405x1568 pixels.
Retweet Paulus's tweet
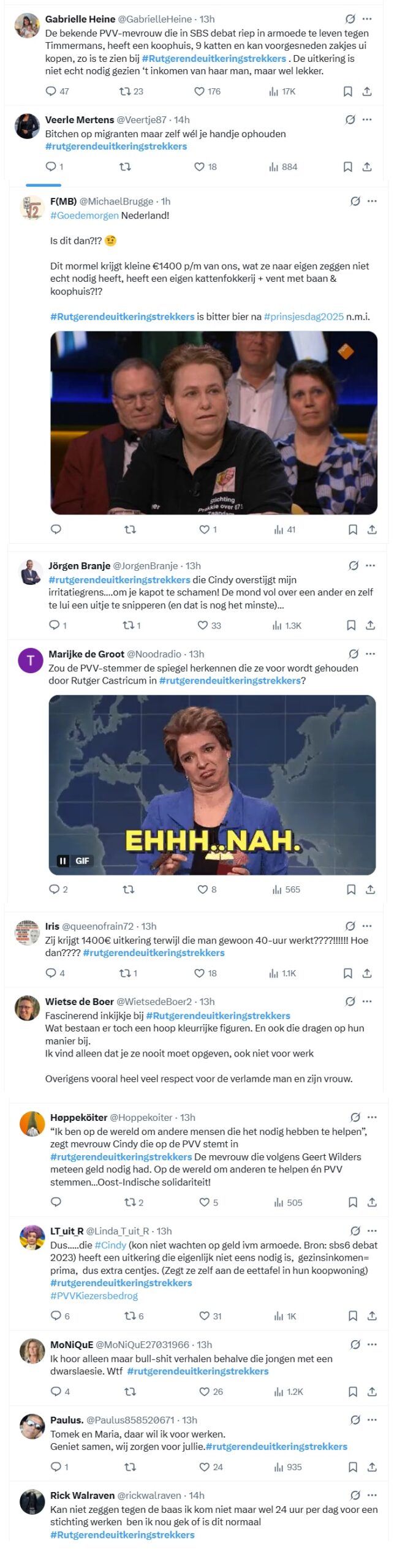130,1467
